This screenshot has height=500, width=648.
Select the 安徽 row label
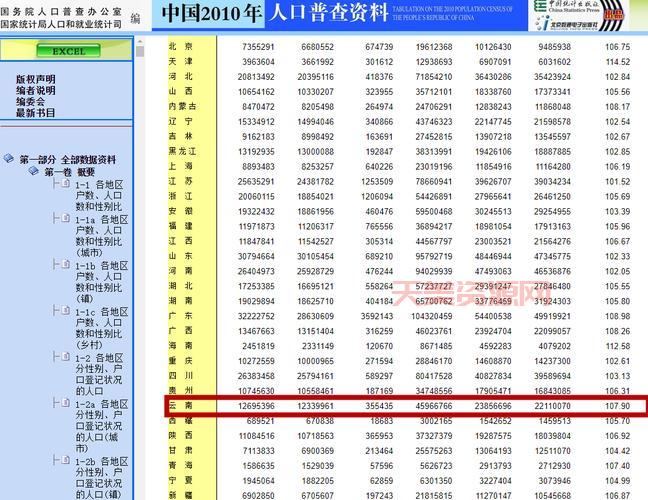click(181, 211)
